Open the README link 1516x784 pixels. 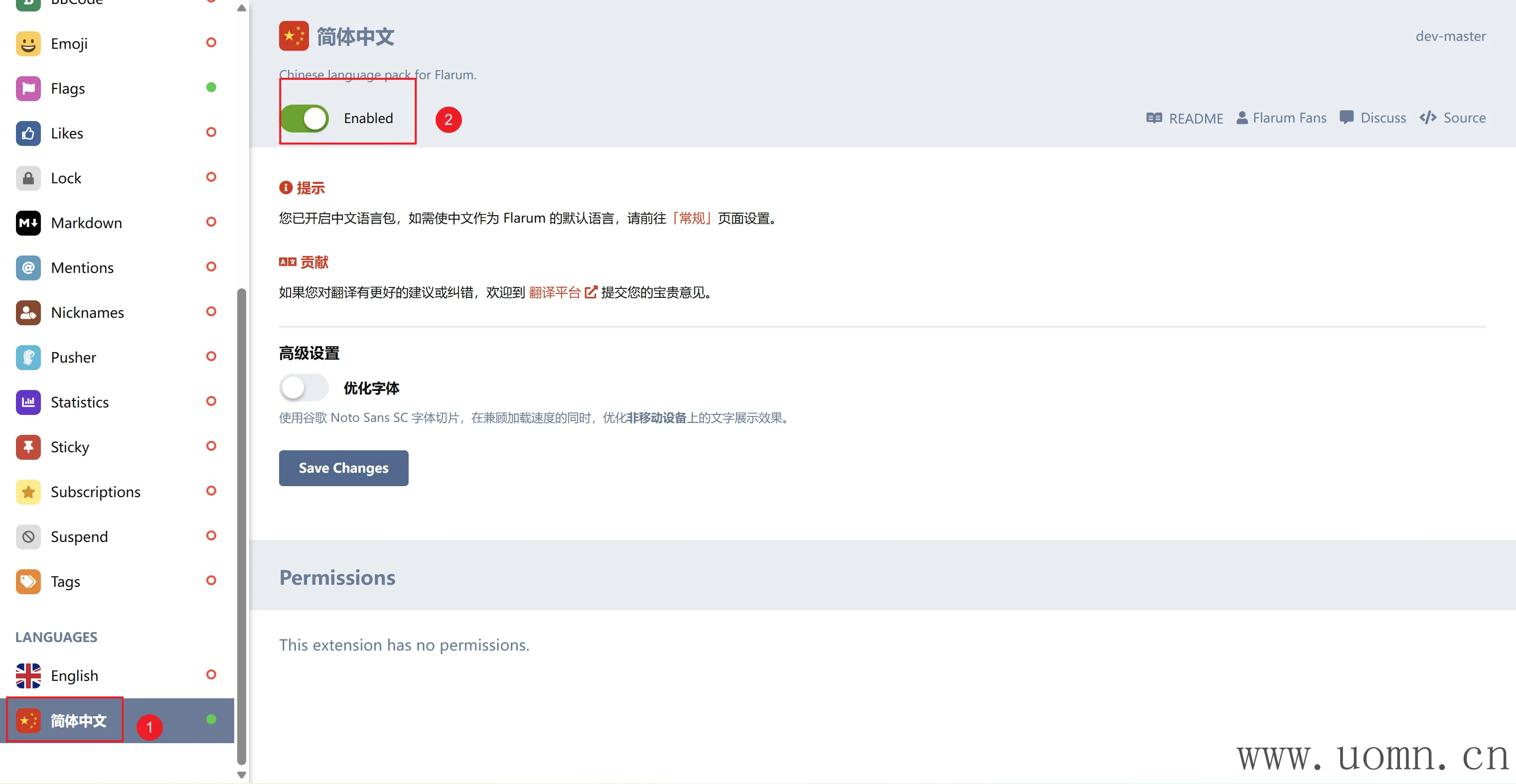click(x=1184, y=118)
